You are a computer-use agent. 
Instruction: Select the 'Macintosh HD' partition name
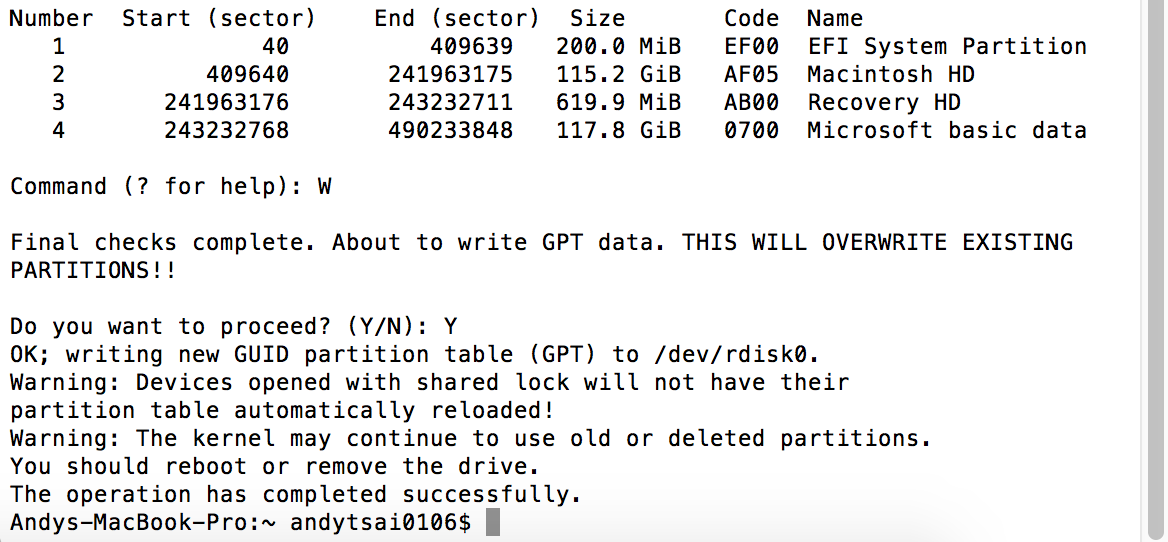[890, 75]
